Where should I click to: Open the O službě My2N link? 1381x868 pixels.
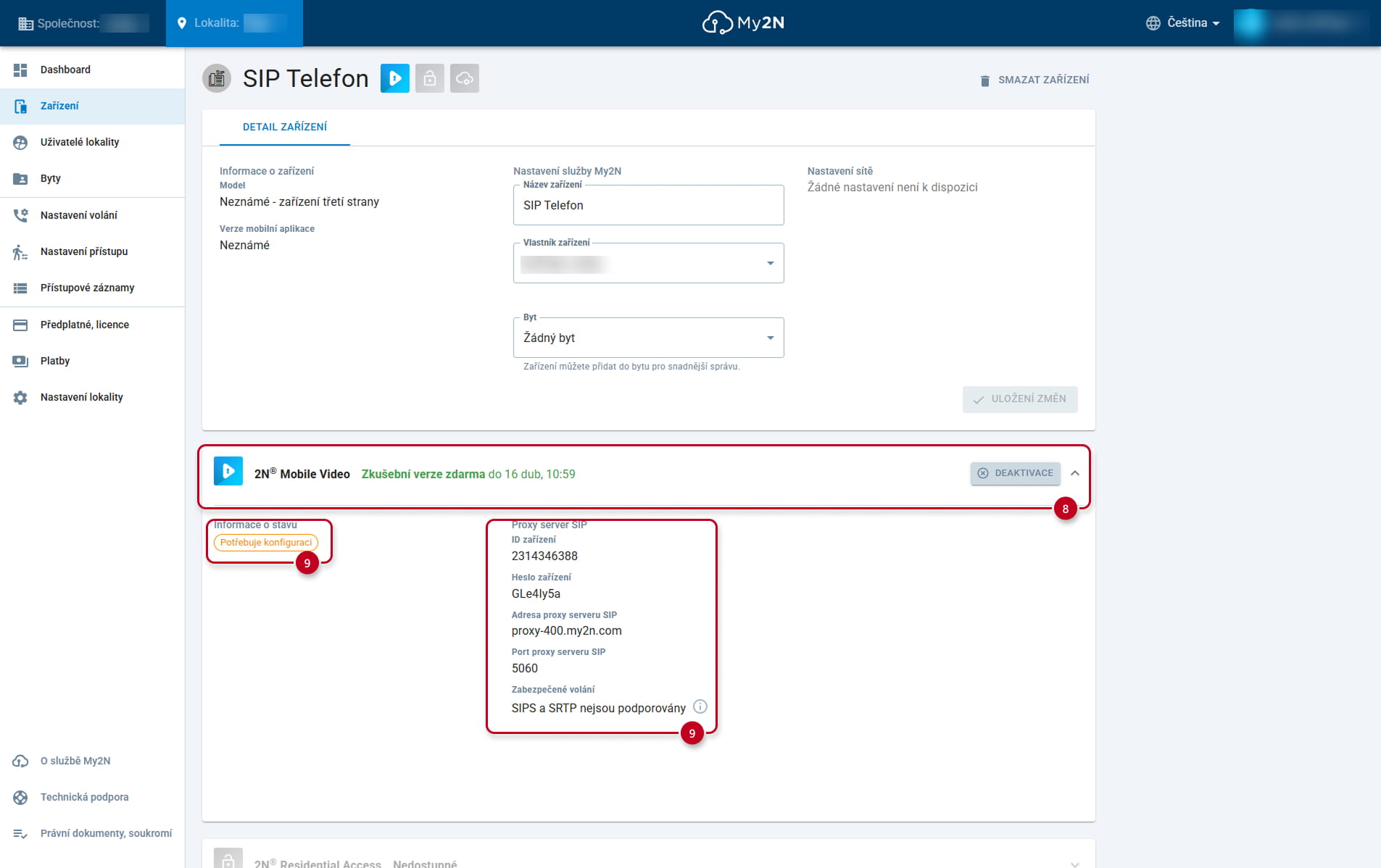point(75,761)
